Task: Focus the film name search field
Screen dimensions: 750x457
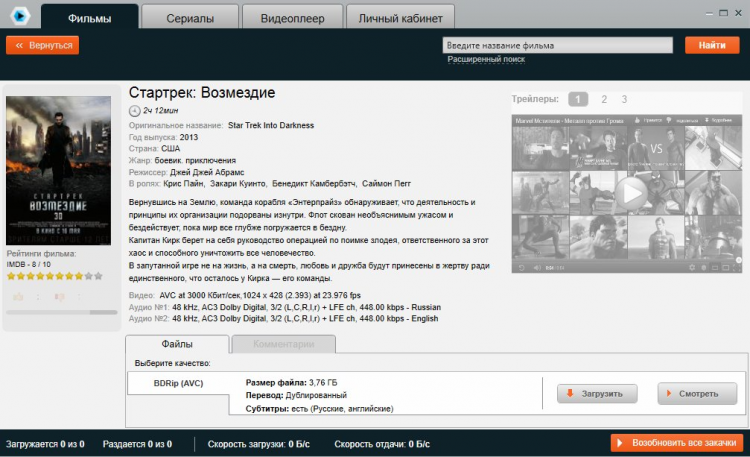Action: [x=558, y=45]
